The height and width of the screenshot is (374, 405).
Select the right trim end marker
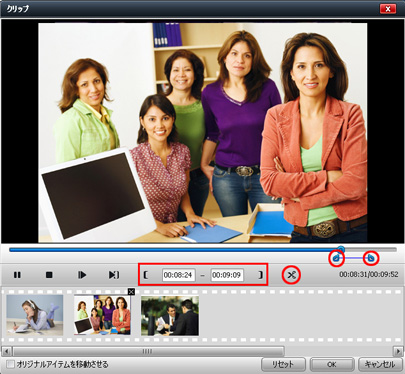click(x=371, y=258)
